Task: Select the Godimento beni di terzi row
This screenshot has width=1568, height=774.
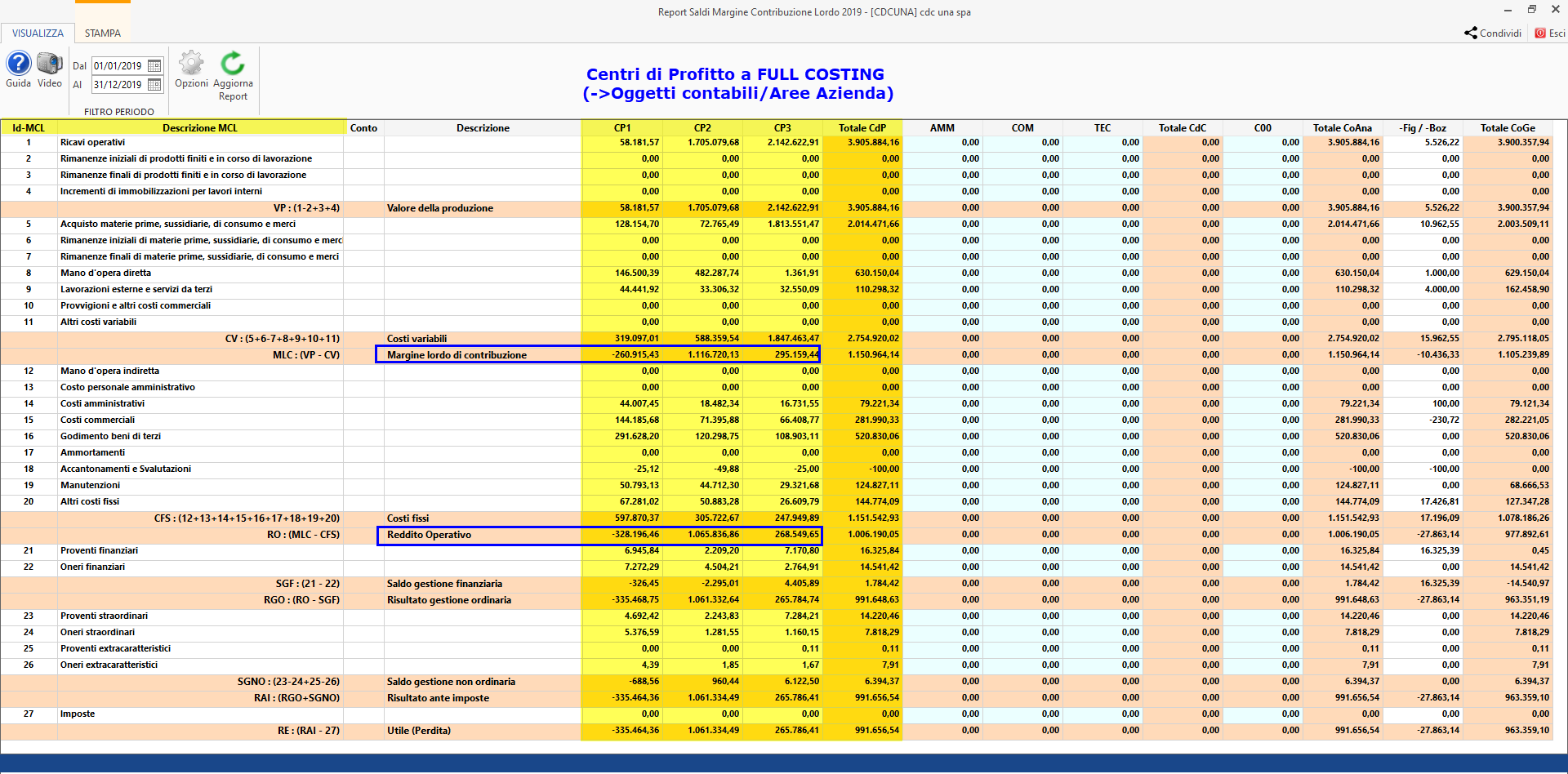Action: pyautogui.click(x=776, y=437)
